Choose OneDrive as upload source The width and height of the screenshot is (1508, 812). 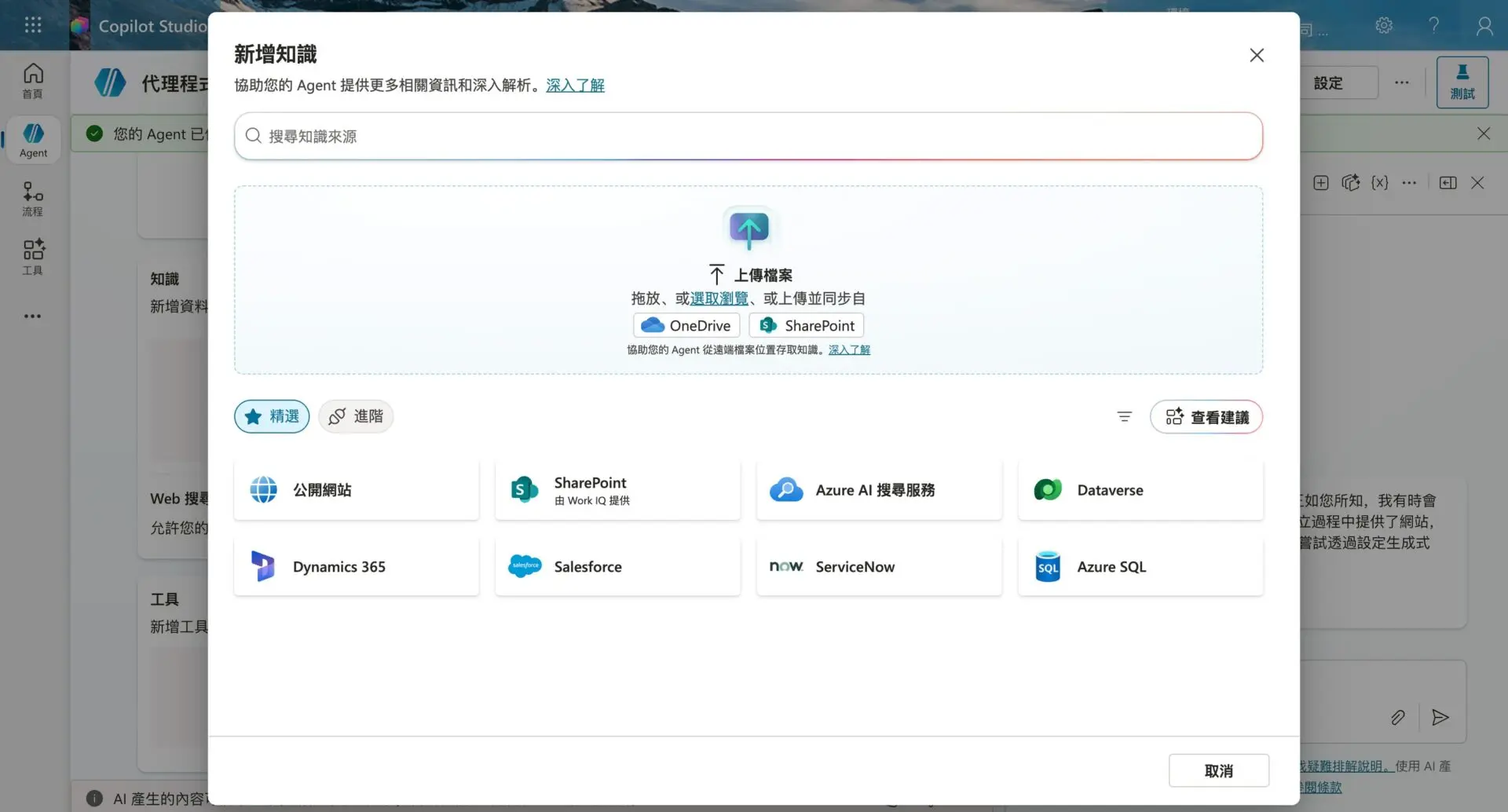pyautogui.click(x=686, y=325)
